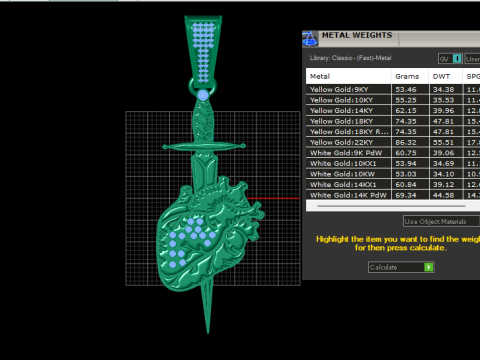Select the Yellow Gold:9KY row
This screenshot has width=480, height=360.
393,89
